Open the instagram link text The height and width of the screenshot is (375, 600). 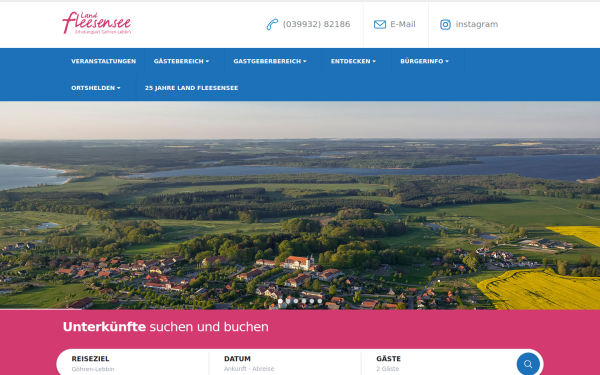[x=477, y=24]
